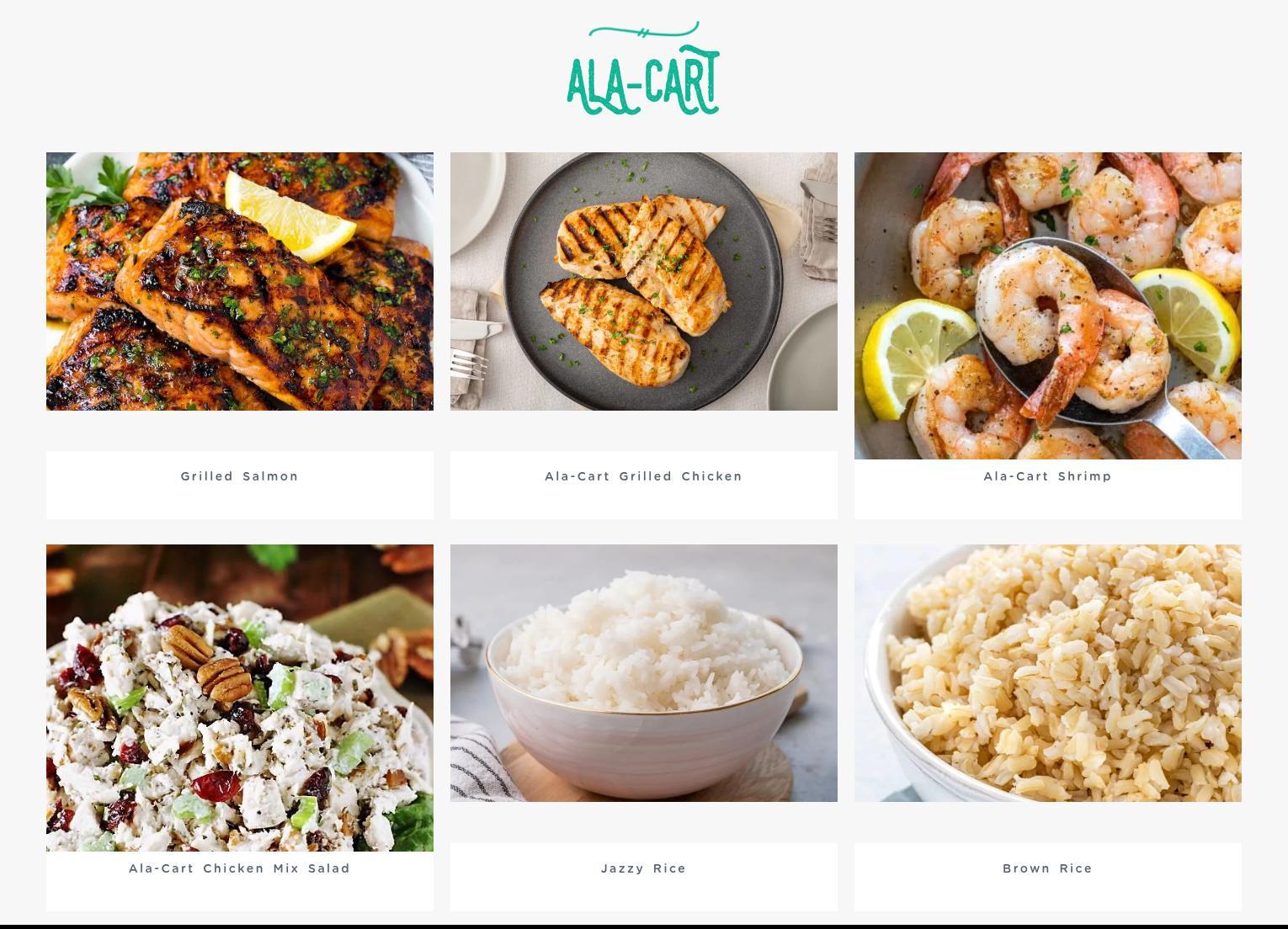The height and width of the screenshot is (929, 1288).
Task: Click the Ala-Cart Chicken Mix Salad title
Action: coord(240,868)
